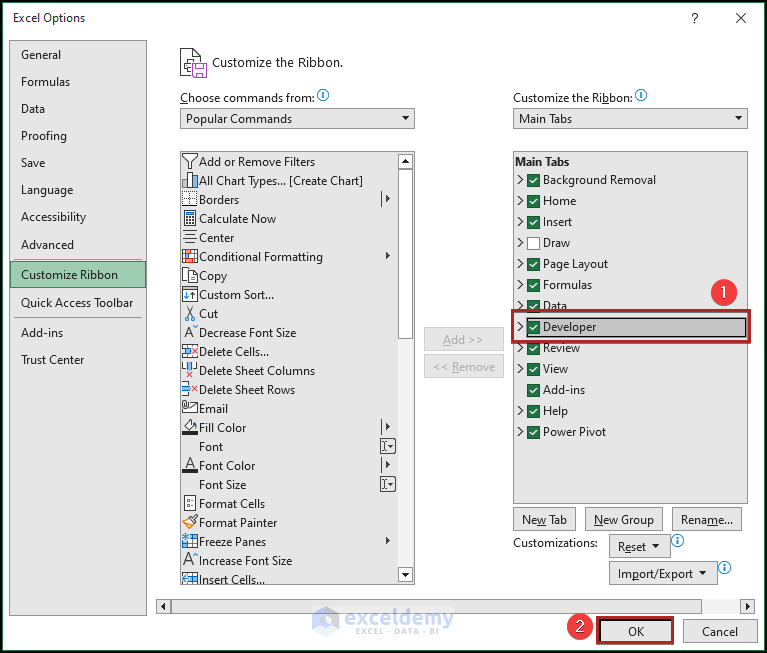The height and width of the screenshot is (653, 767).
Task: Click the Format Cells icon
Action: click(190, 503)
